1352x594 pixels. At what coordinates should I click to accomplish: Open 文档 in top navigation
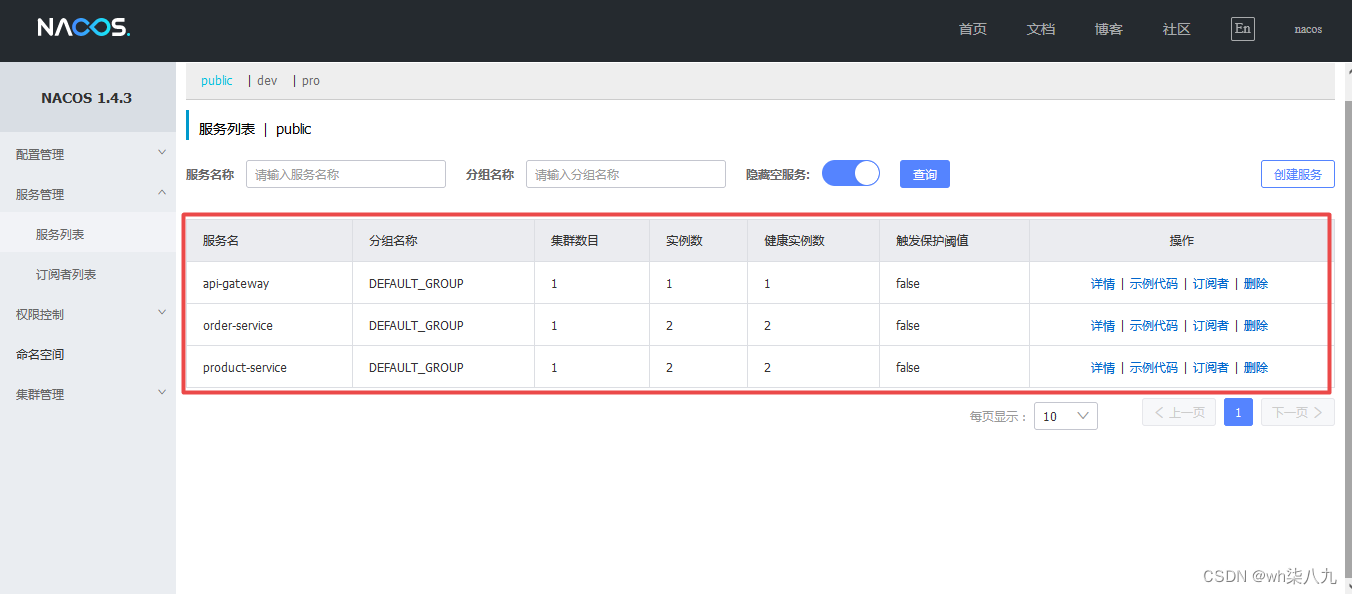(x=1041, y=29)
